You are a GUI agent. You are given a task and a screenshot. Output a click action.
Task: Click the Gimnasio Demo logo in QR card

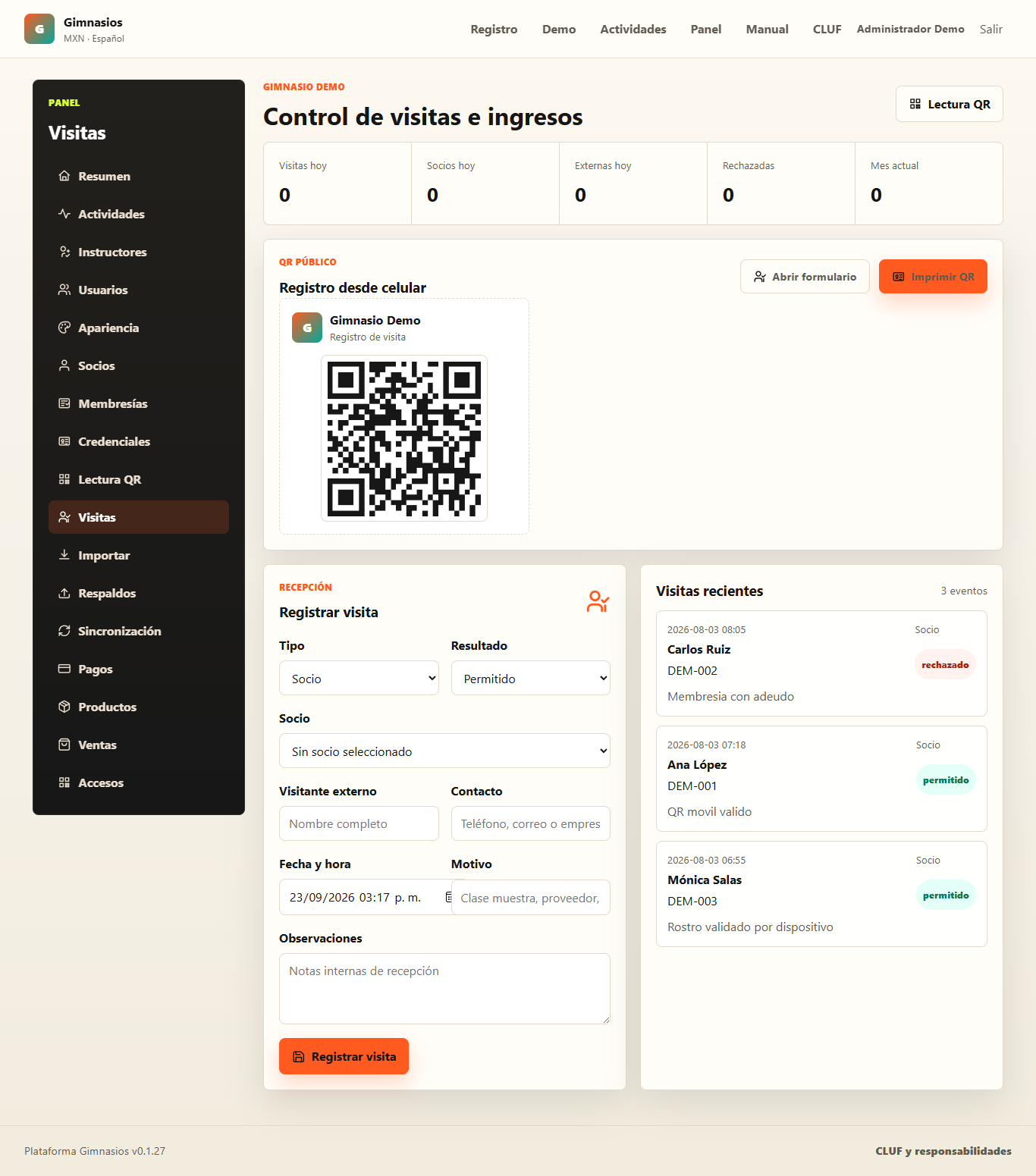[x=307, y=328]
